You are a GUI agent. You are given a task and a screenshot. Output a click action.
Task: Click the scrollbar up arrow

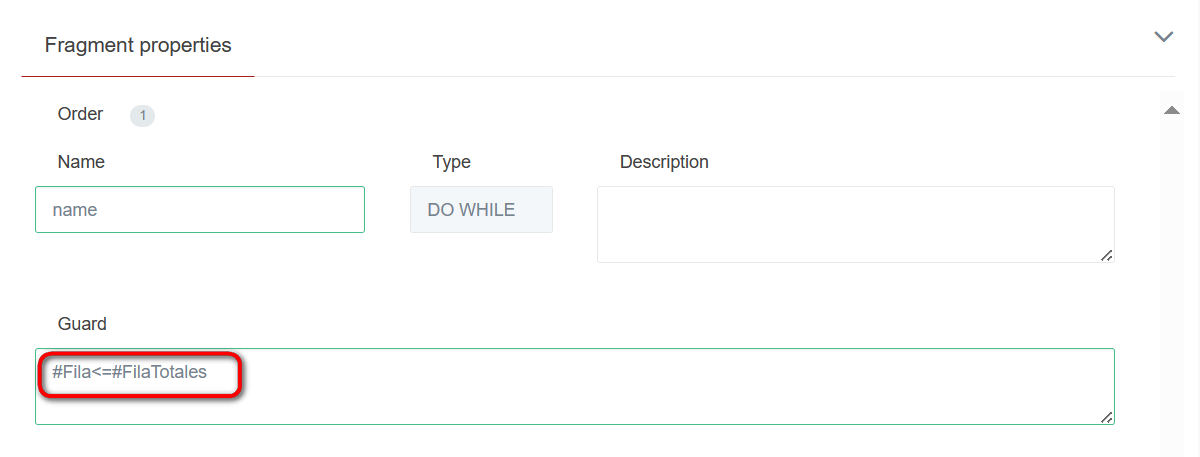coord(1173,110)
